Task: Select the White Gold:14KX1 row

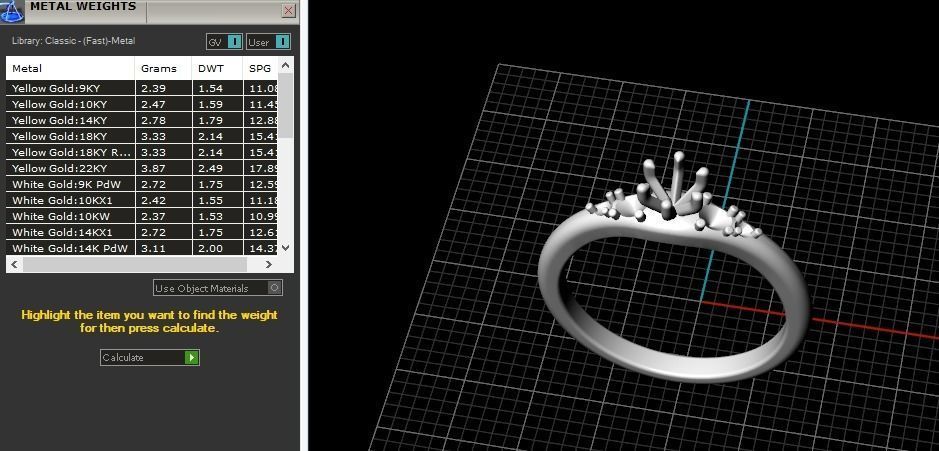Action: [142, 232]
